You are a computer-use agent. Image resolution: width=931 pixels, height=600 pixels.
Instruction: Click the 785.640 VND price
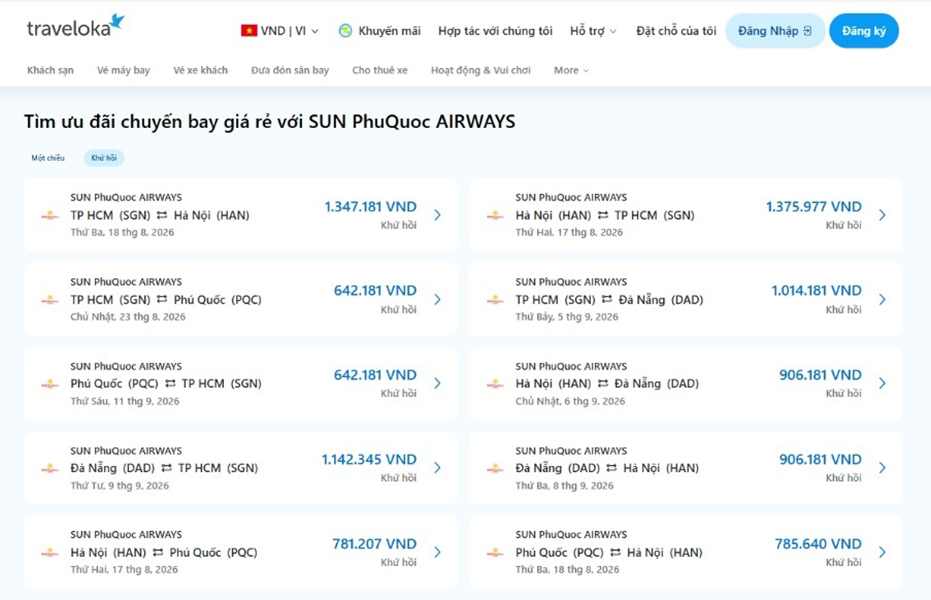pos(818,544)
